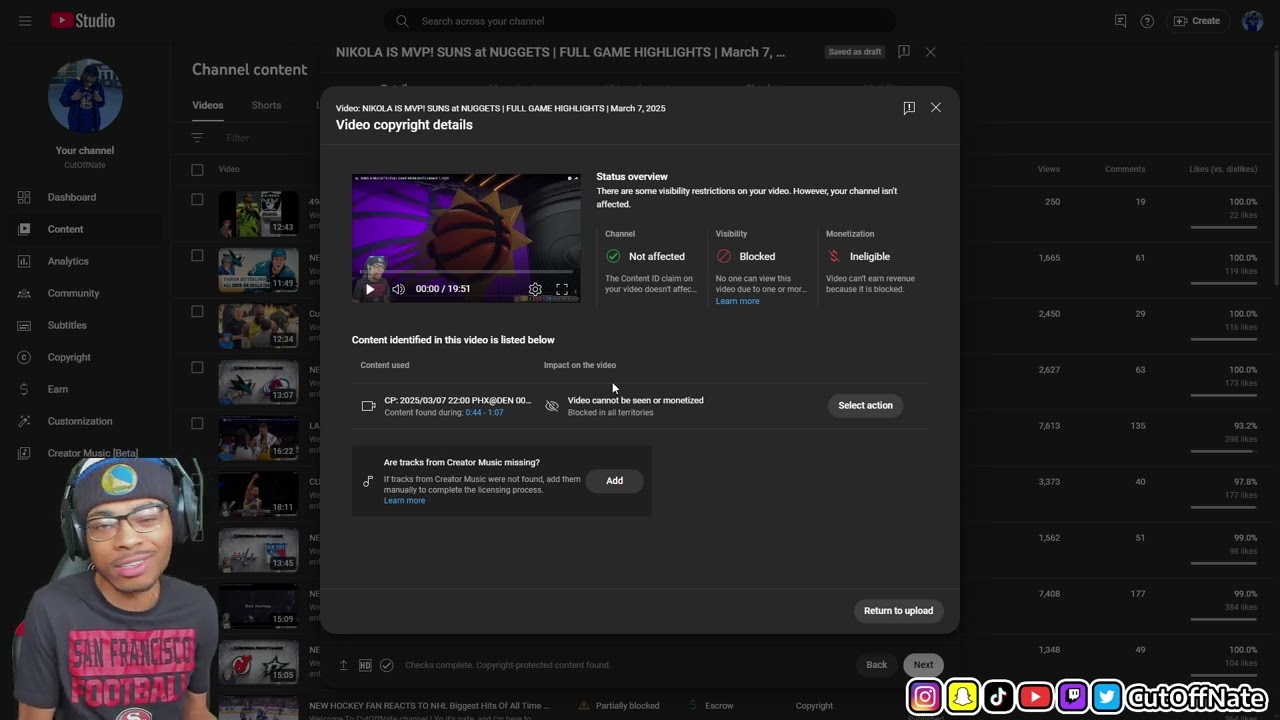The height and width of the screenshot is (720, 1280).
Task: Click Return to upload button
Action: pyautogui.click(x=898, y=611)
